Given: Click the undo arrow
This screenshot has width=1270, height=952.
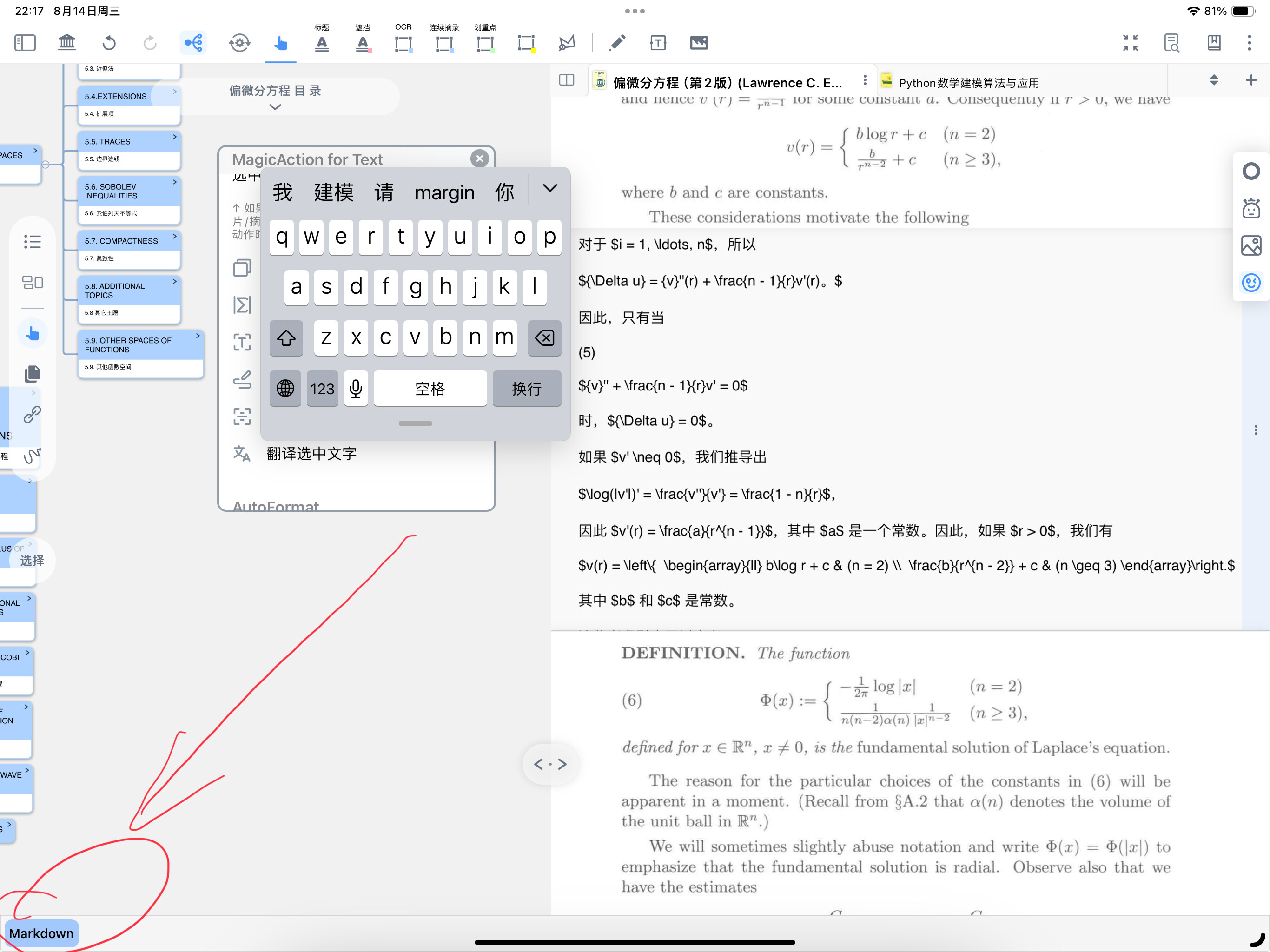Looking at the screenshot, I should 109,43.
